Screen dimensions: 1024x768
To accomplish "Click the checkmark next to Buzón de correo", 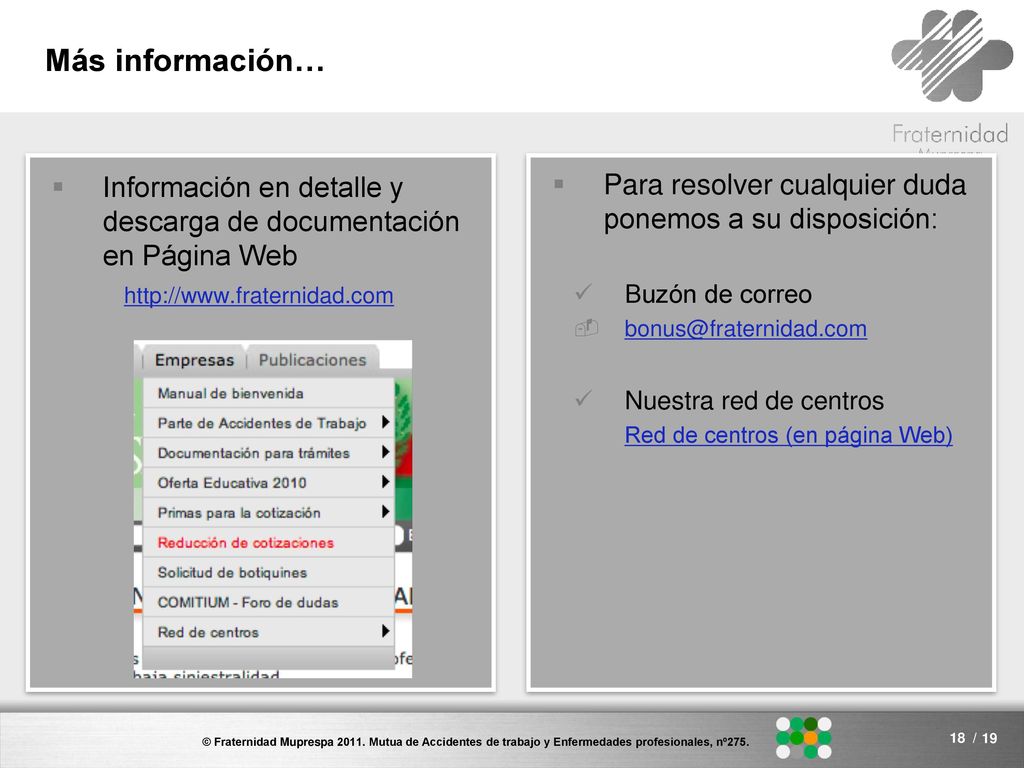I will pos(583,291).
